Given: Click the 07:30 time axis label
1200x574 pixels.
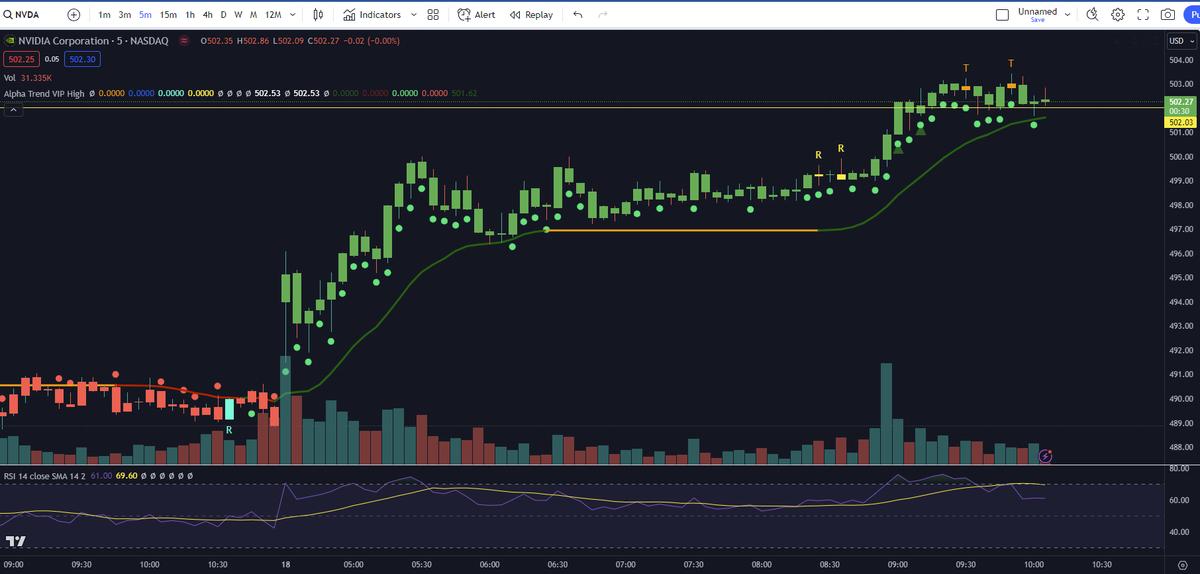Looking at the screenshot, I should click(x=694, y=564).
